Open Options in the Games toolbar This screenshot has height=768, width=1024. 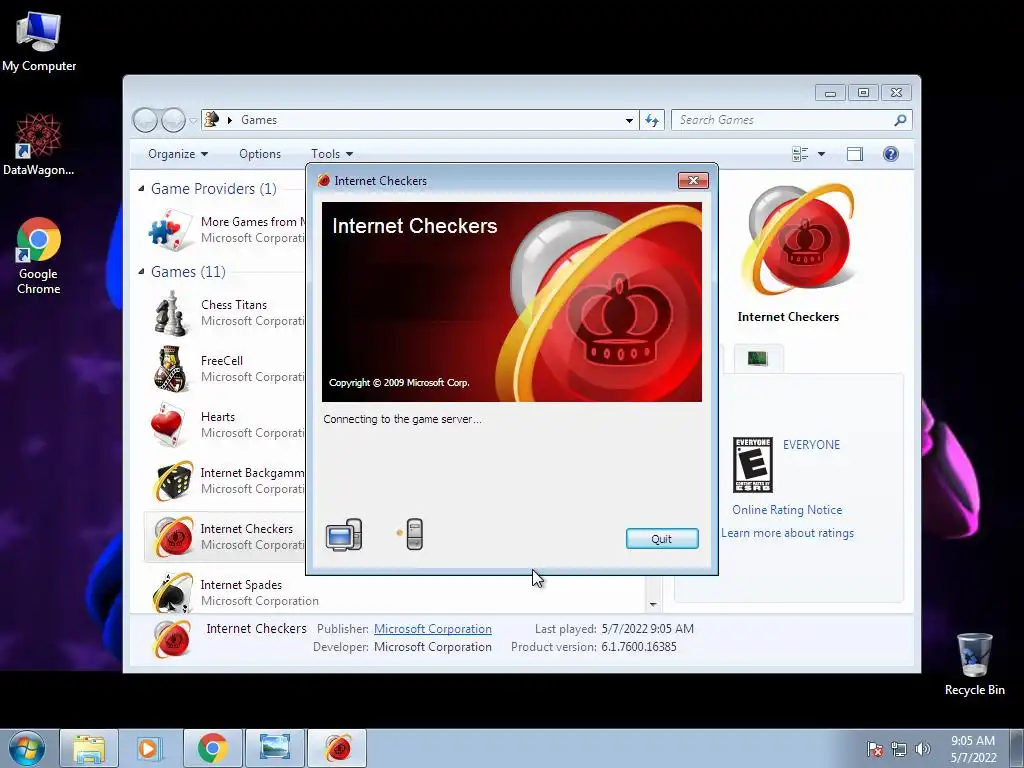pos(260,154)
